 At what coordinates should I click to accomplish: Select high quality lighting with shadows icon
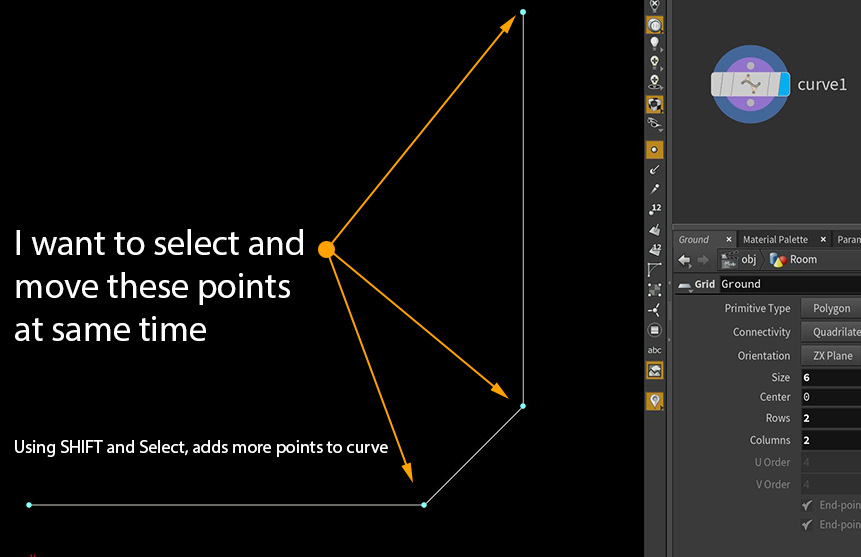click(x=654, y=82)
